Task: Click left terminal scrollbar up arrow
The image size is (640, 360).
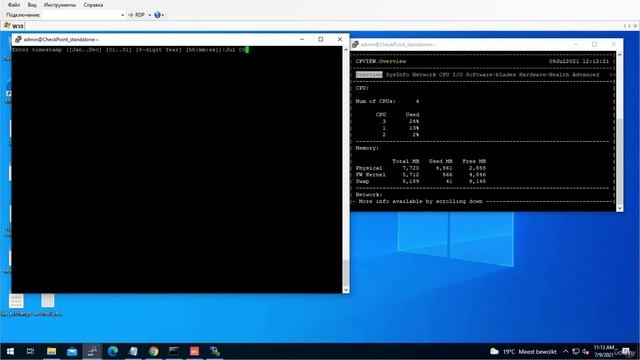Action: pos(346,49)
